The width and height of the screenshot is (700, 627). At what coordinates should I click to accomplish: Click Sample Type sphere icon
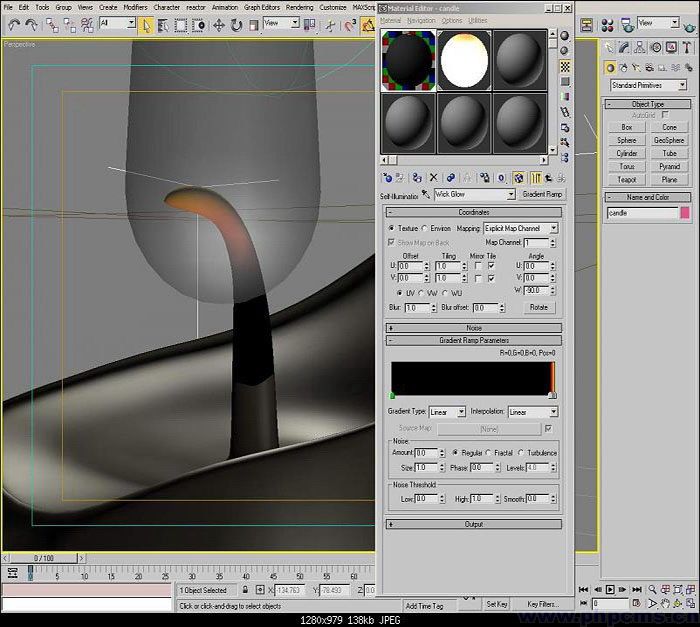pos(565,36)
